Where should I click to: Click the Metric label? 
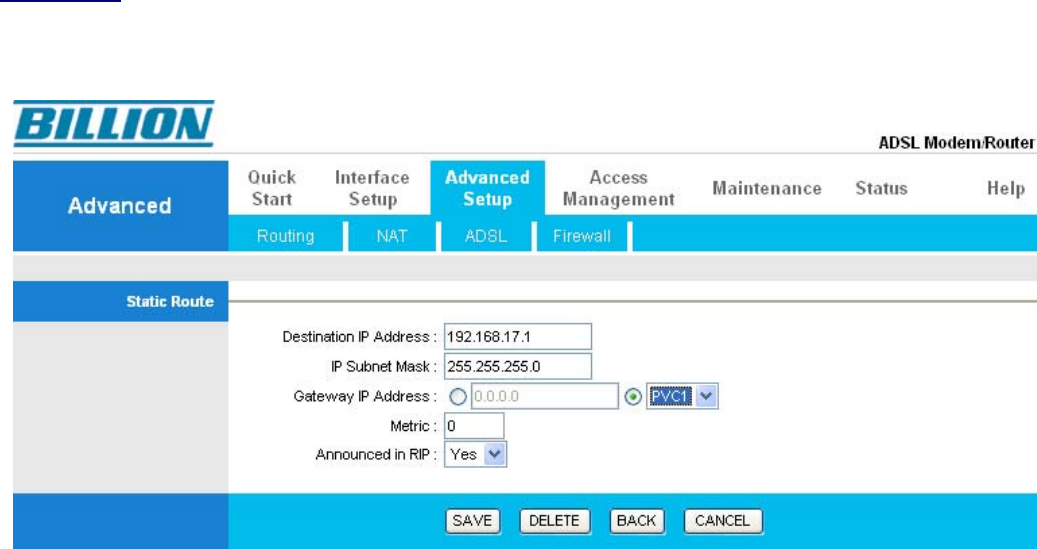pyautogui.click(x=415, y=426)
